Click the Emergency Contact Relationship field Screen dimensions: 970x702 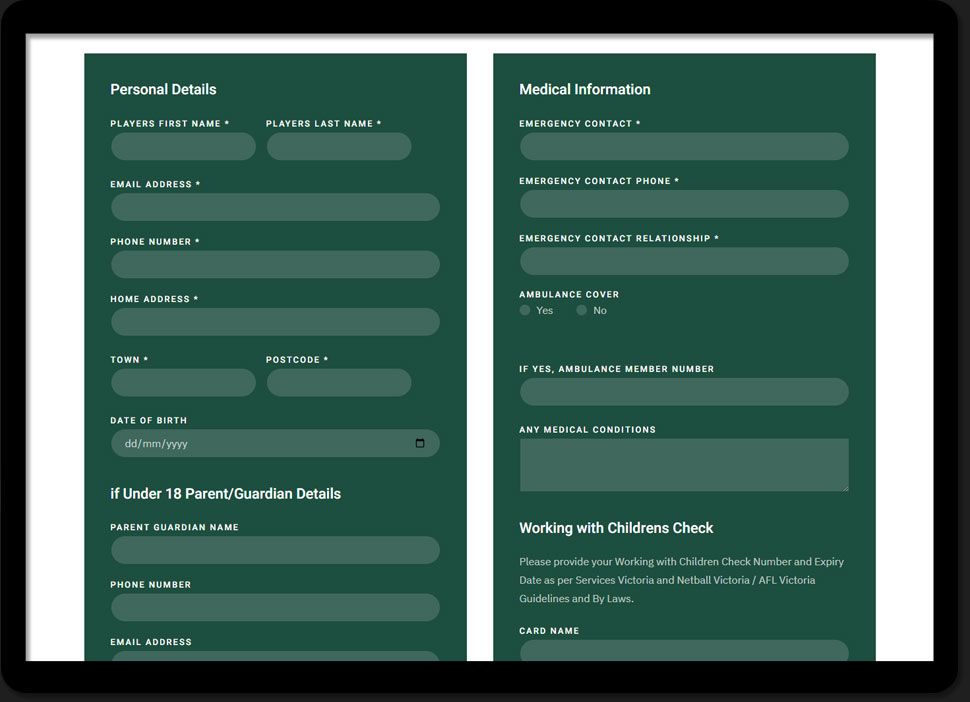pos(684,262)
